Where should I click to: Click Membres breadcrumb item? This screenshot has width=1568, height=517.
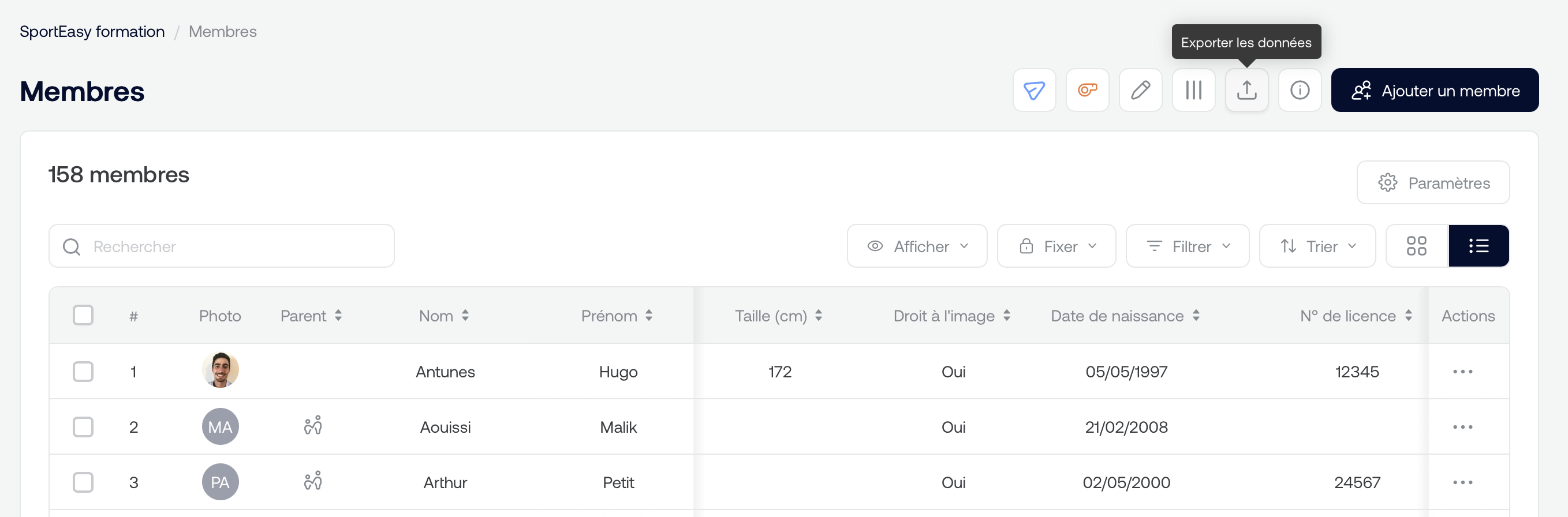point(223,31)
